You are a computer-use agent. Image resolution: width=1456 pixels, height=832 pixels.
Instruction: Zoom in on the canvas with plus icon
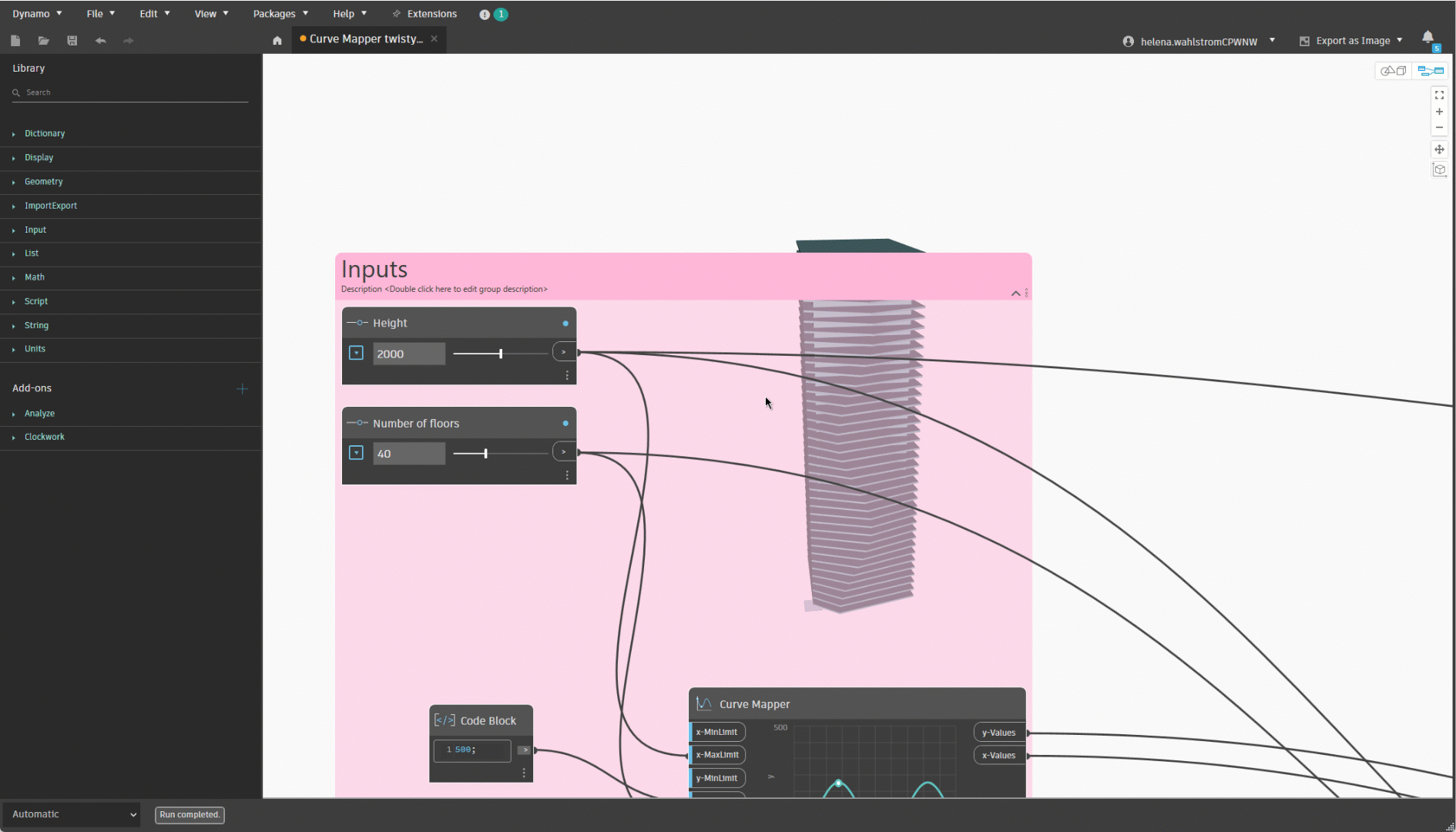[1439, 112]
